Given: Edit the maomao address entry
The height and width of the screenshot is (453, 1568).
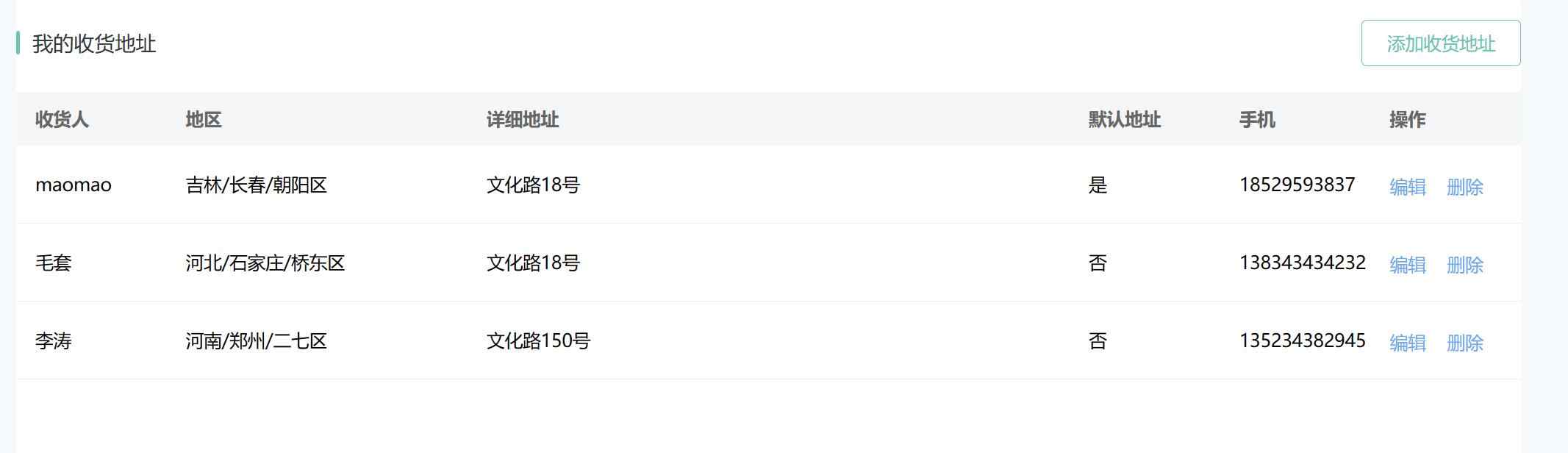Looking at the screenshot, I should (1407, 187).
